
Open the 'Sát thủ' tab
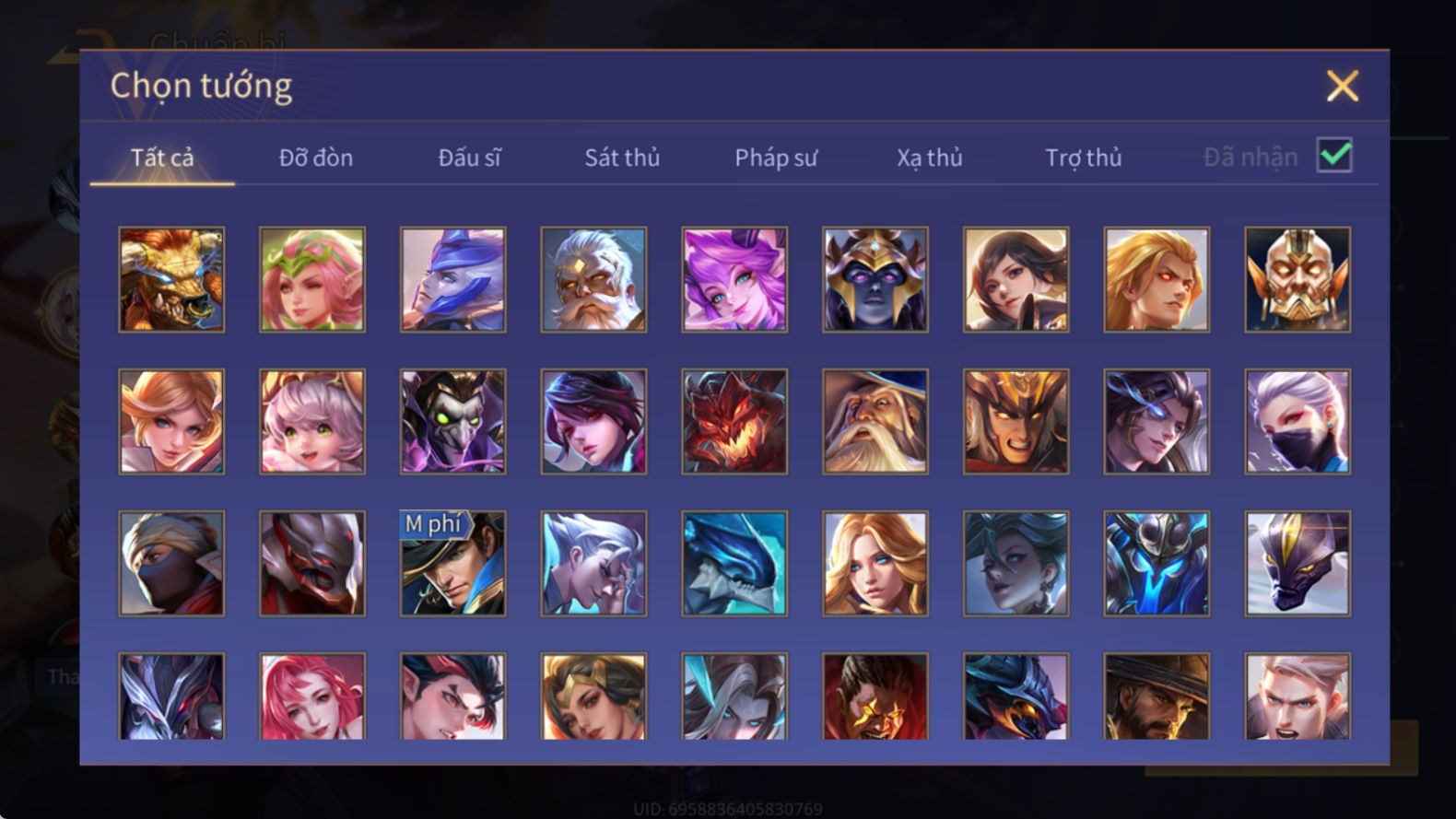point(622,158)
